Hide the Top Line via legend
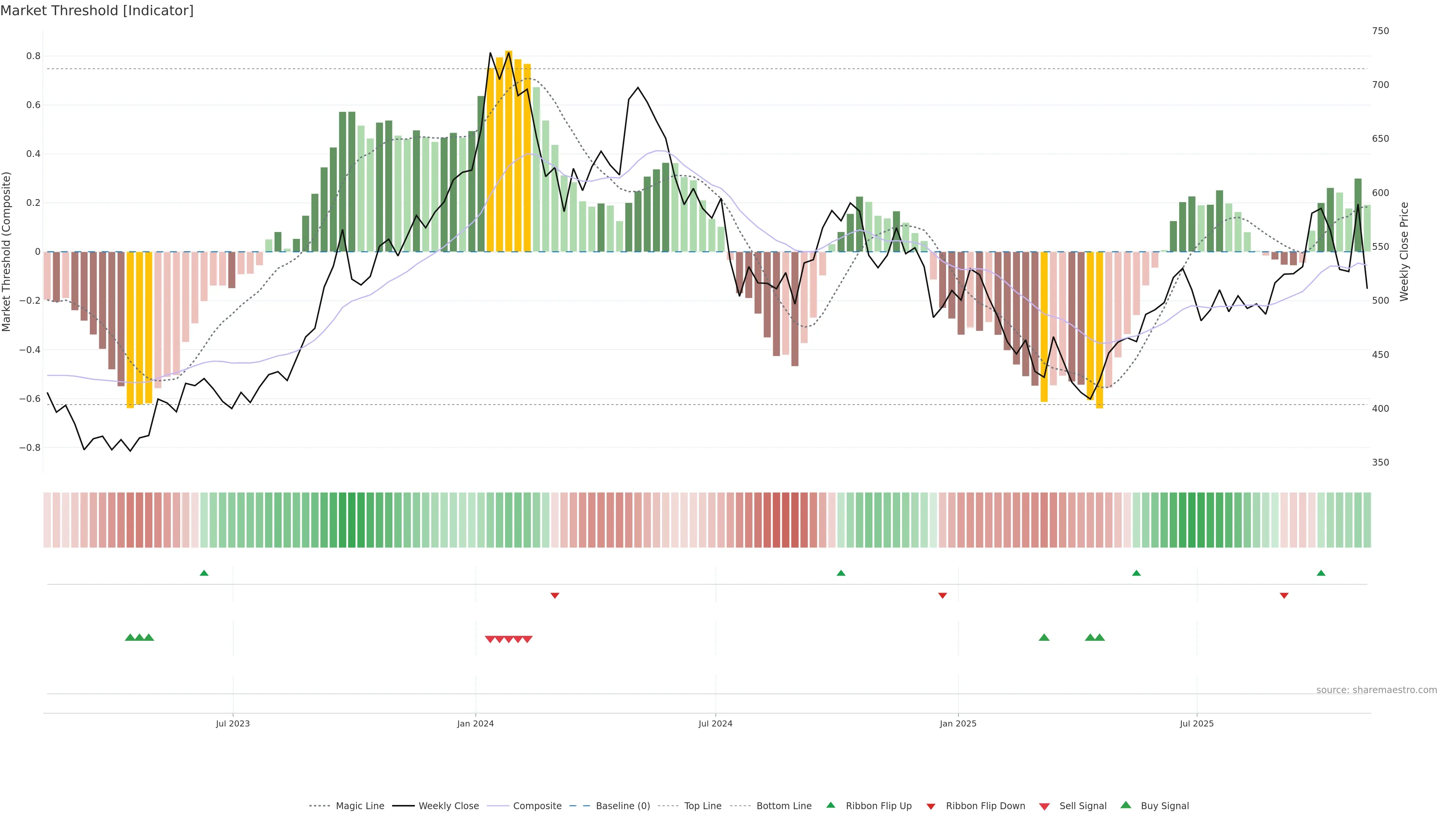 [703, 806]
